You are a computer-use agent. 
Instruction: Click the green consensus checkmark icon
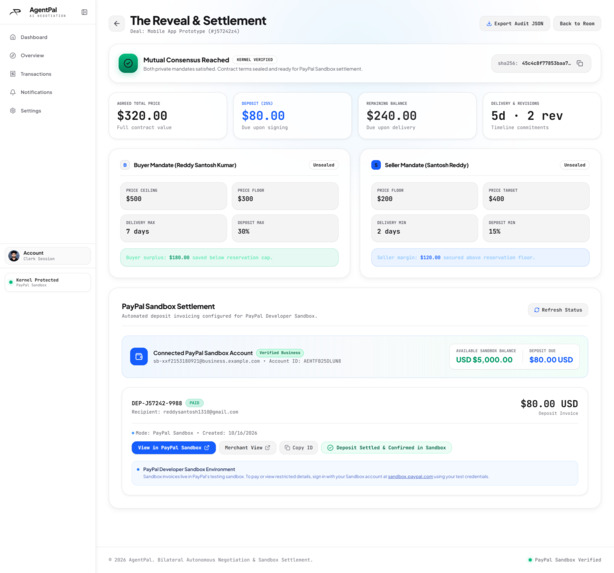128,63
